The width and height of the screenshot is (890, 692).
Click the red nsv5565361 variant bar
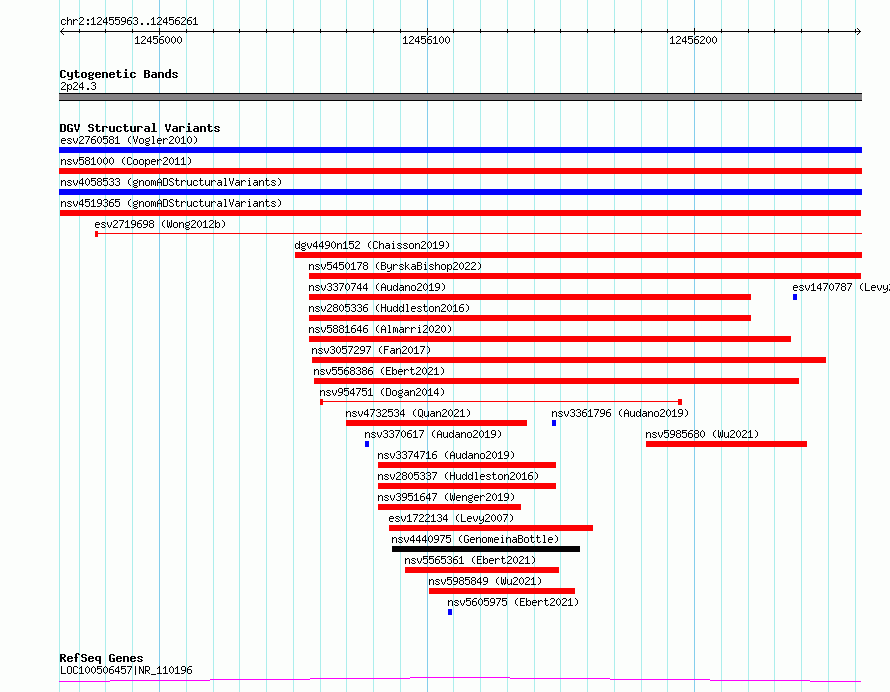(x=482, y=570)
